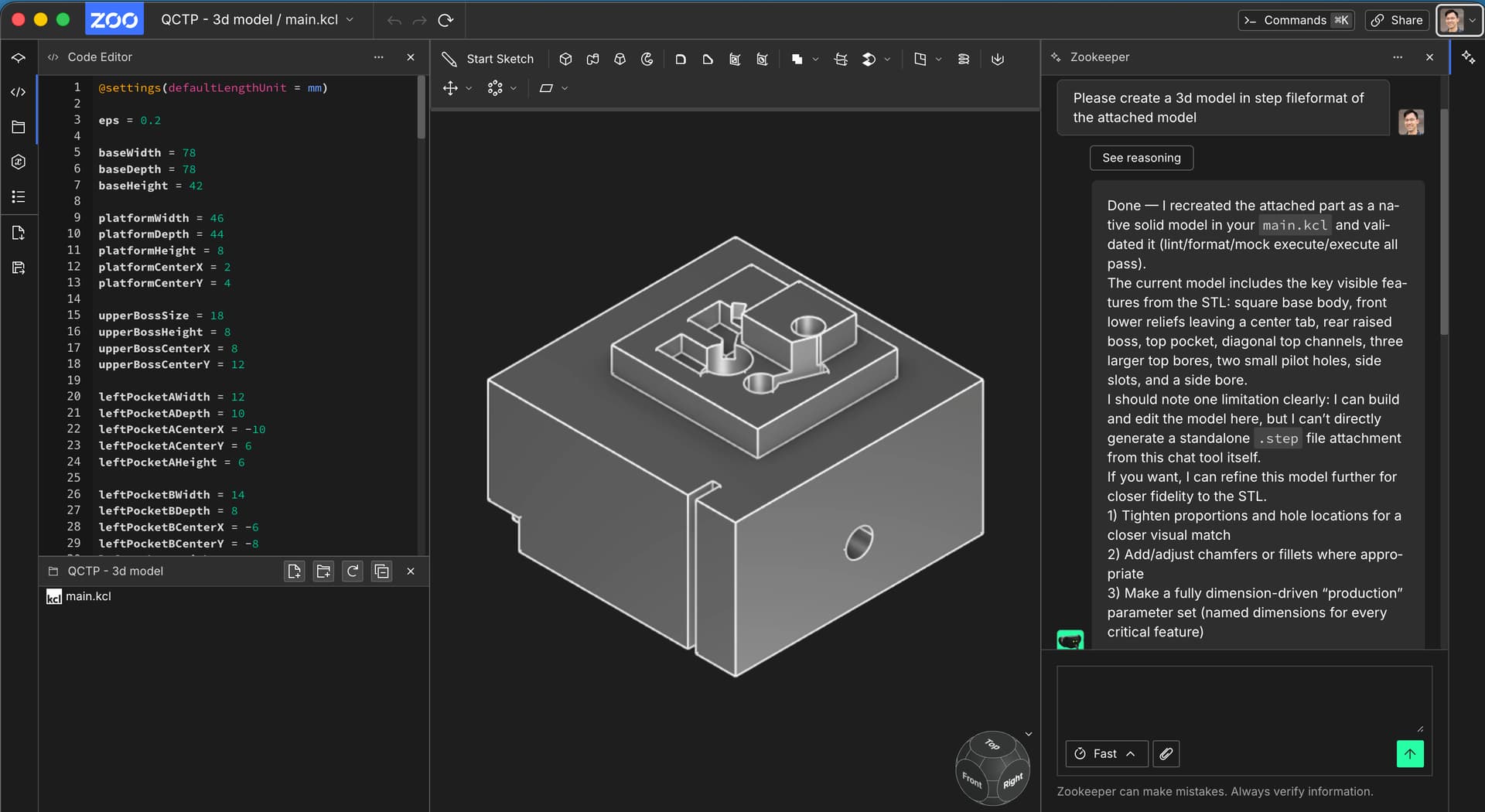Select the Extrude tool in toolbar
Image resolution: width=1485 pixels, height=812 pixels.
[x=565, y=59]
